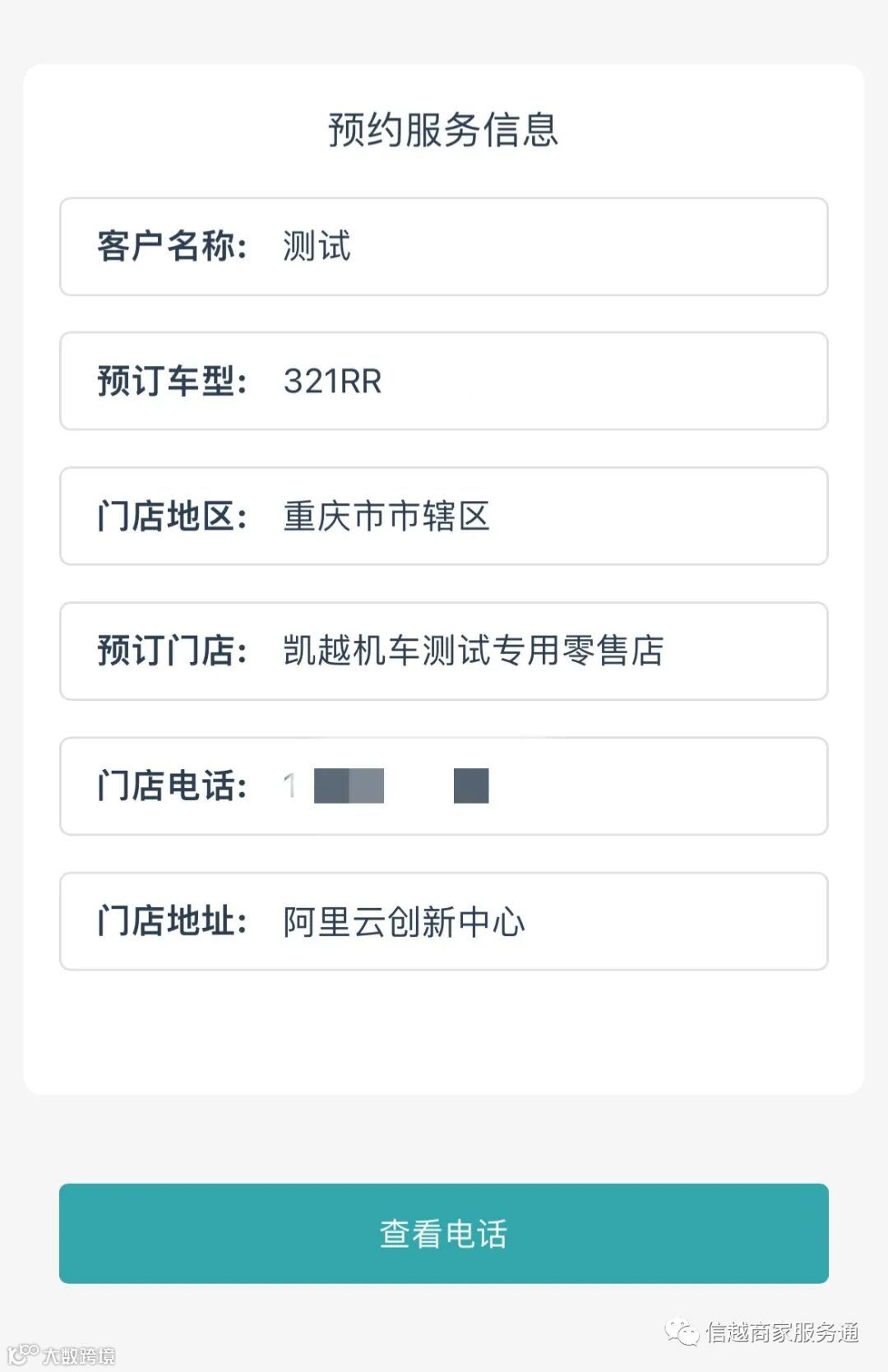Click the 信越商家服务通 watermark text
The image size is (888, 1372).
[782, 1332]
